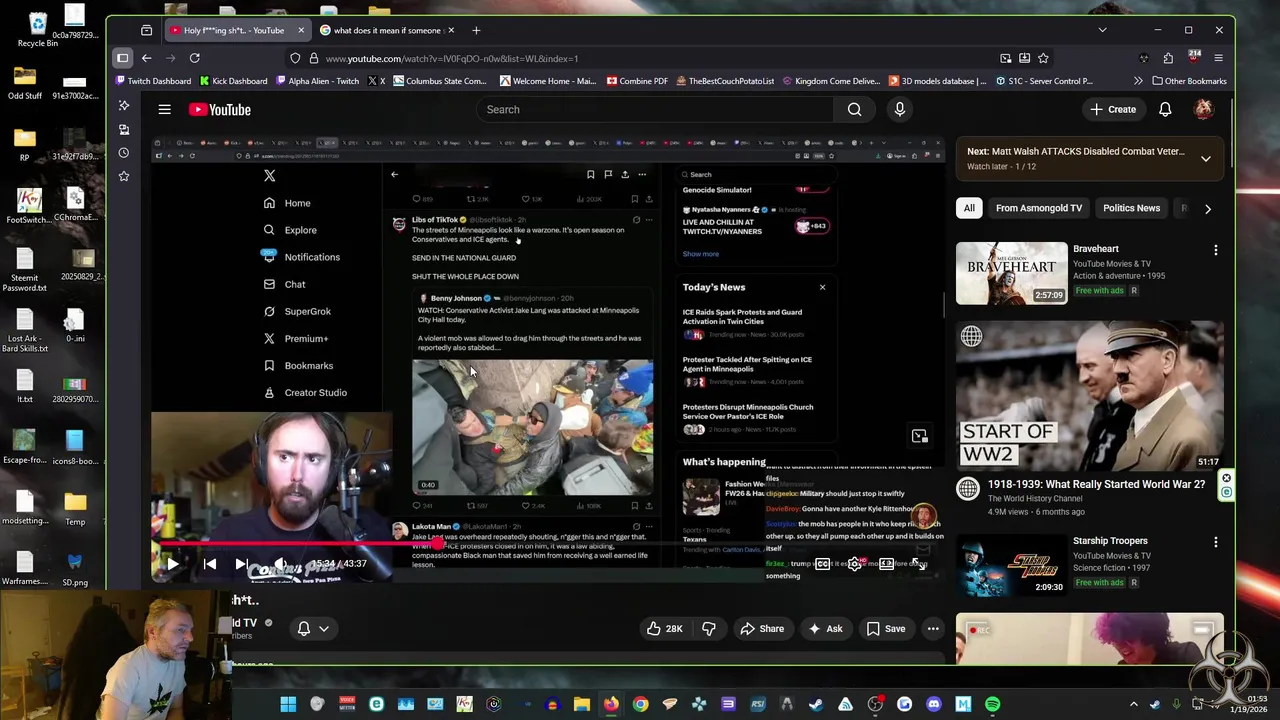Open Chrome from the taskbar
1280x720 pixels.
[x=640, y=705]
